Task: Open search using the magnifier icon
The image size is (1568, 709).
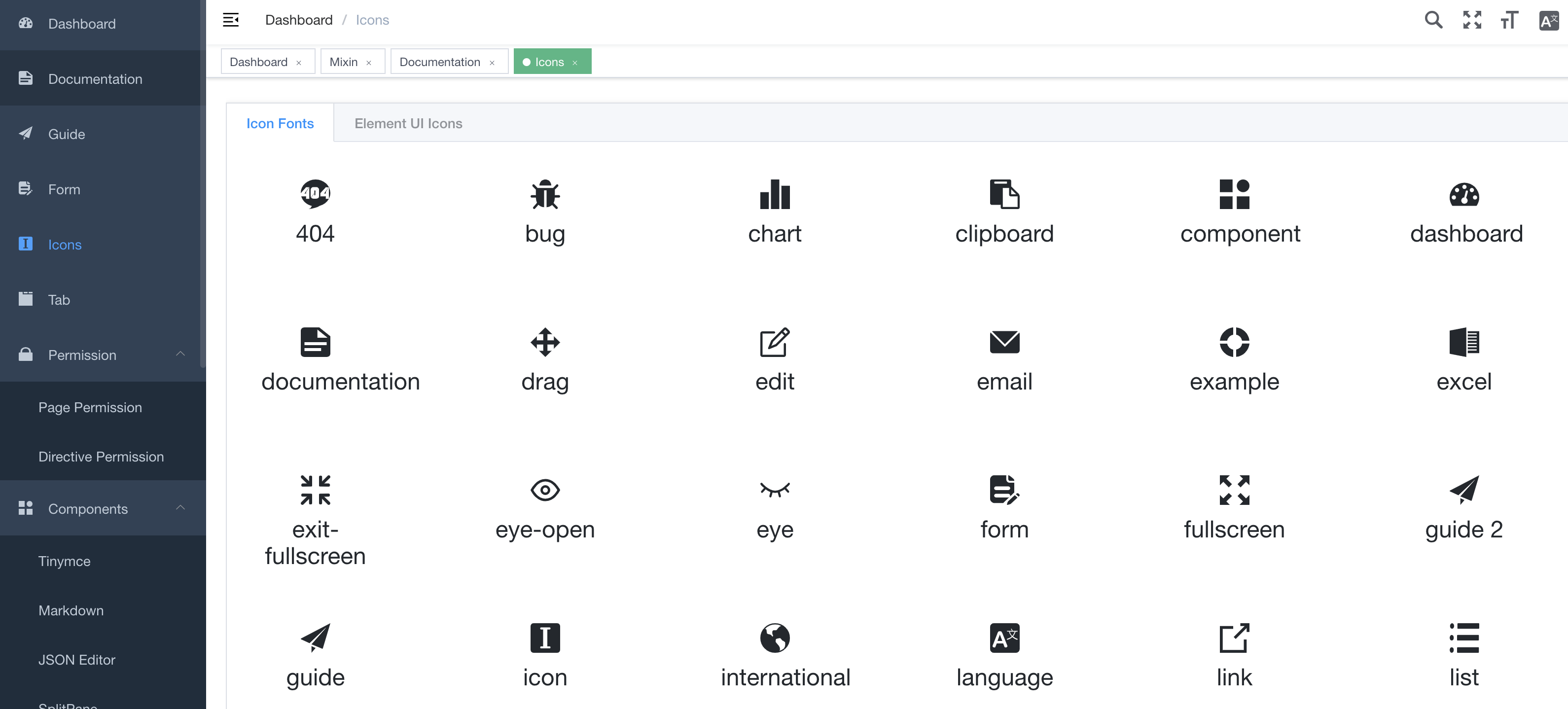Action: (x=1433, y=20)
